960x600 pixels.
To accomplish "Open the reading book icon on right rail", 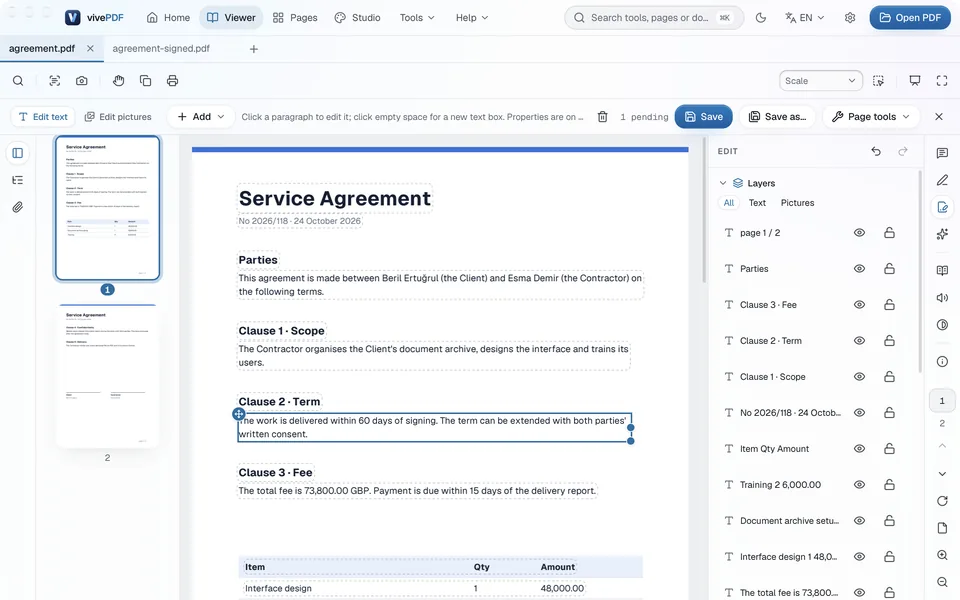I will point(942,271).
